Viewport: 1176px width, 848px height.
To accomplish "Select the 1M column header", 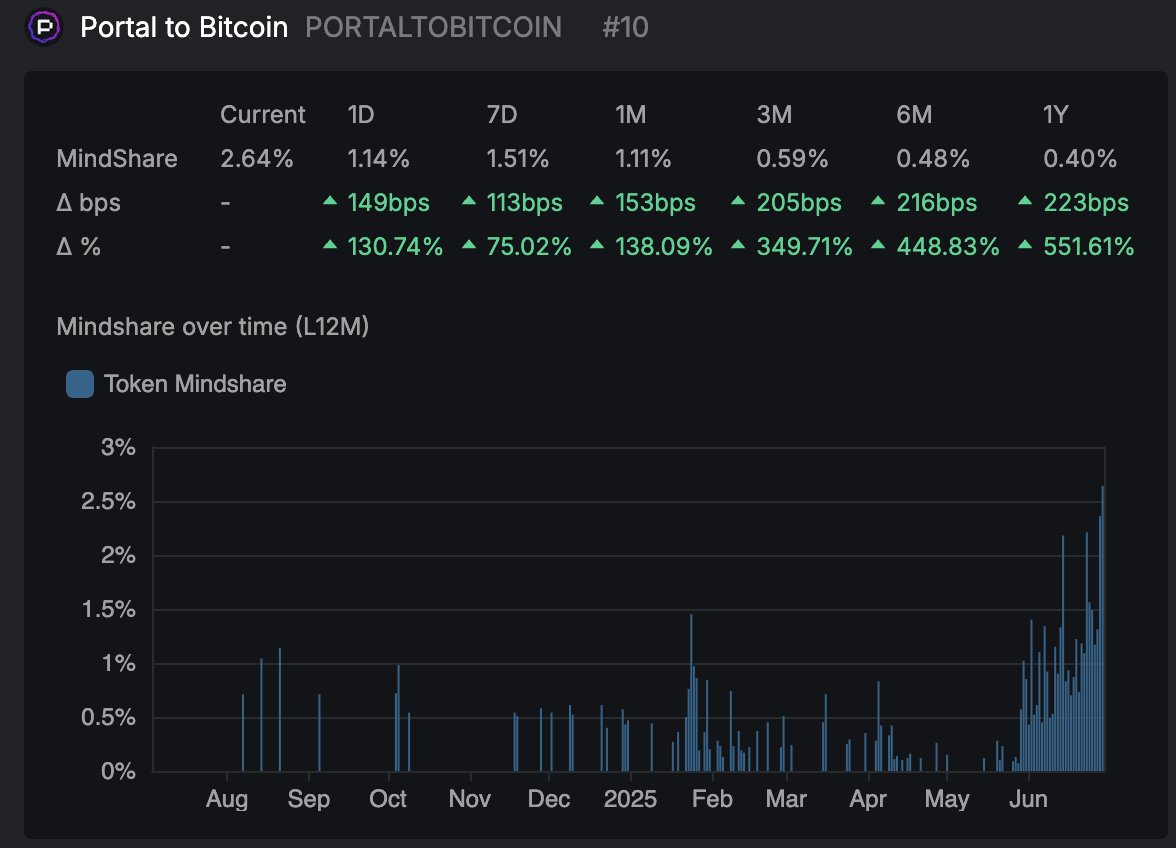I will (631, 115).
